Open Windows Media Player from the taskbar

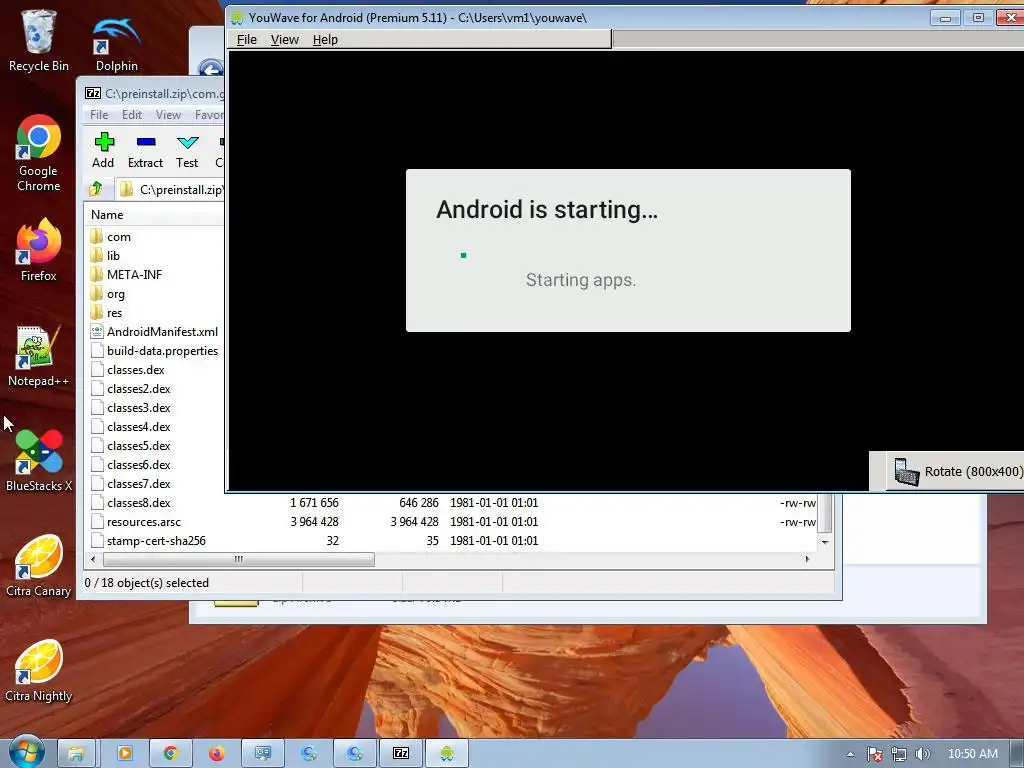(x=124, y=754)
